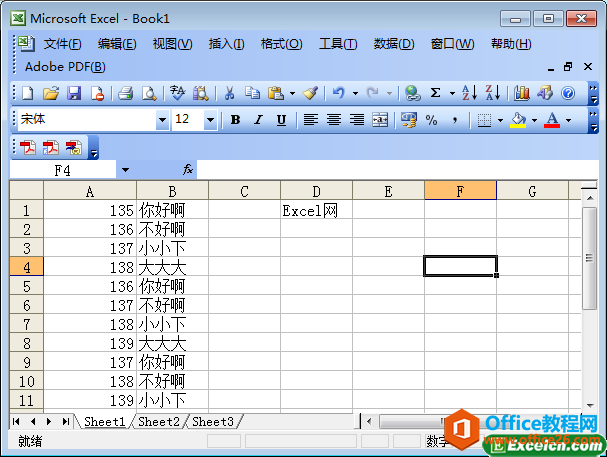
Task: Open the 编辑(E) menu
Action: 117,44
